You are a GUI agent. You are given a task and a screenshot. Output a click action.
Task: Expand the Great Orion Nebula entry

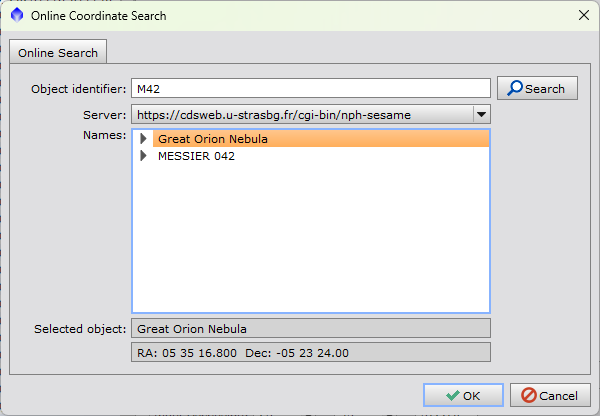(143, 139)
